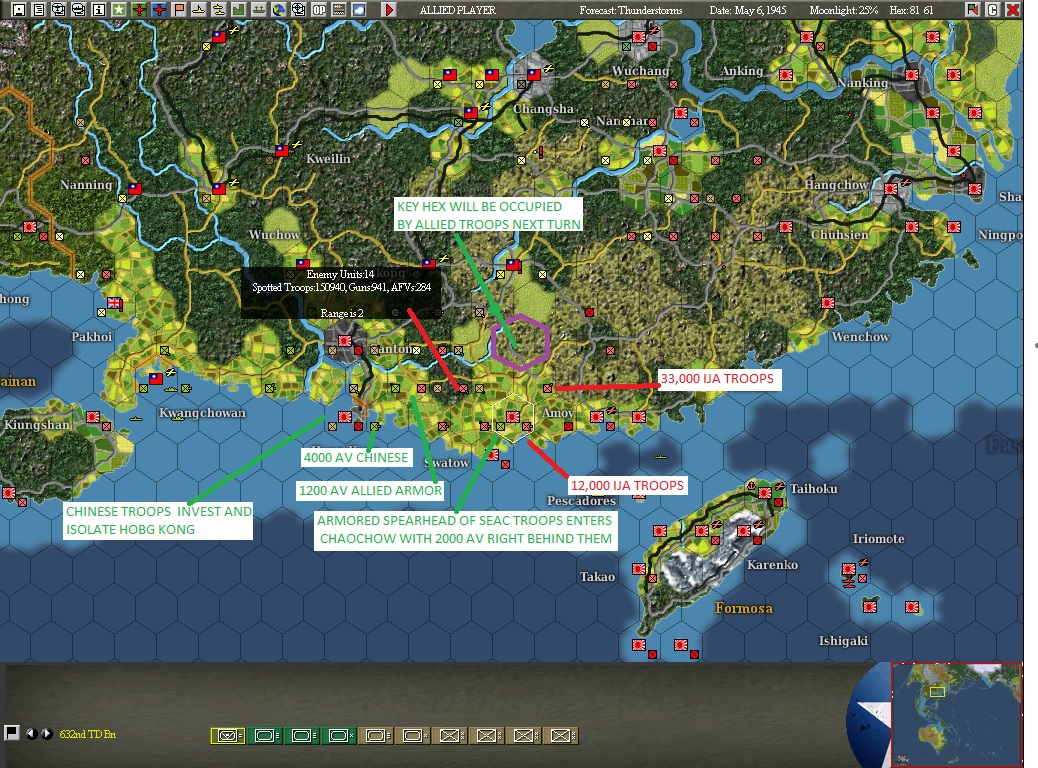The width and height of the screenshot is (1038, 768).
Task: Click the 'Moonlight: 25%' text
Action: tap(843, 10)
